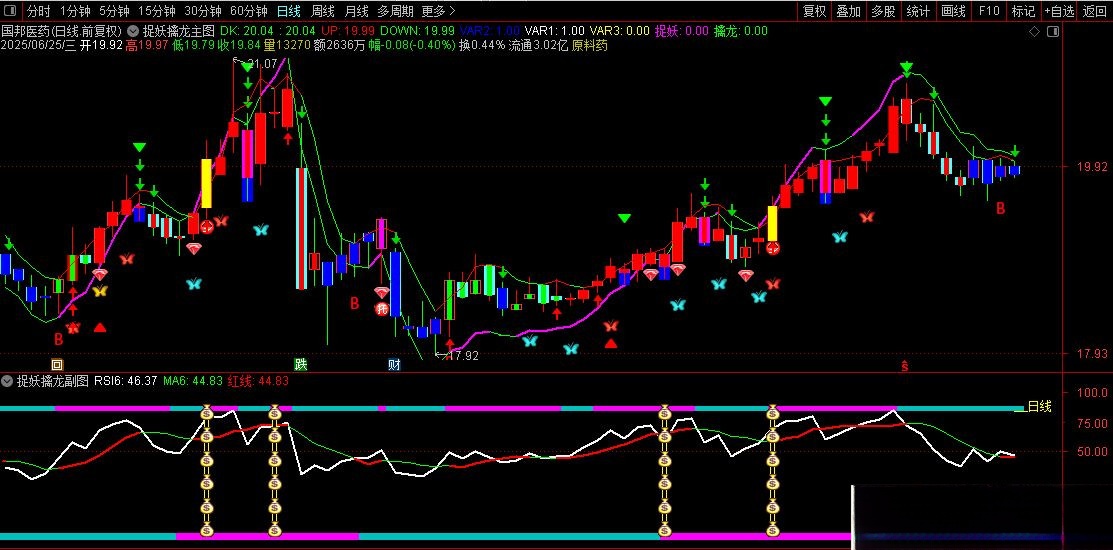Image resolution: width=1113 pixels, height=550 pixels.
Task: Click the 财 financial event marker
Action: click(395, 364)
